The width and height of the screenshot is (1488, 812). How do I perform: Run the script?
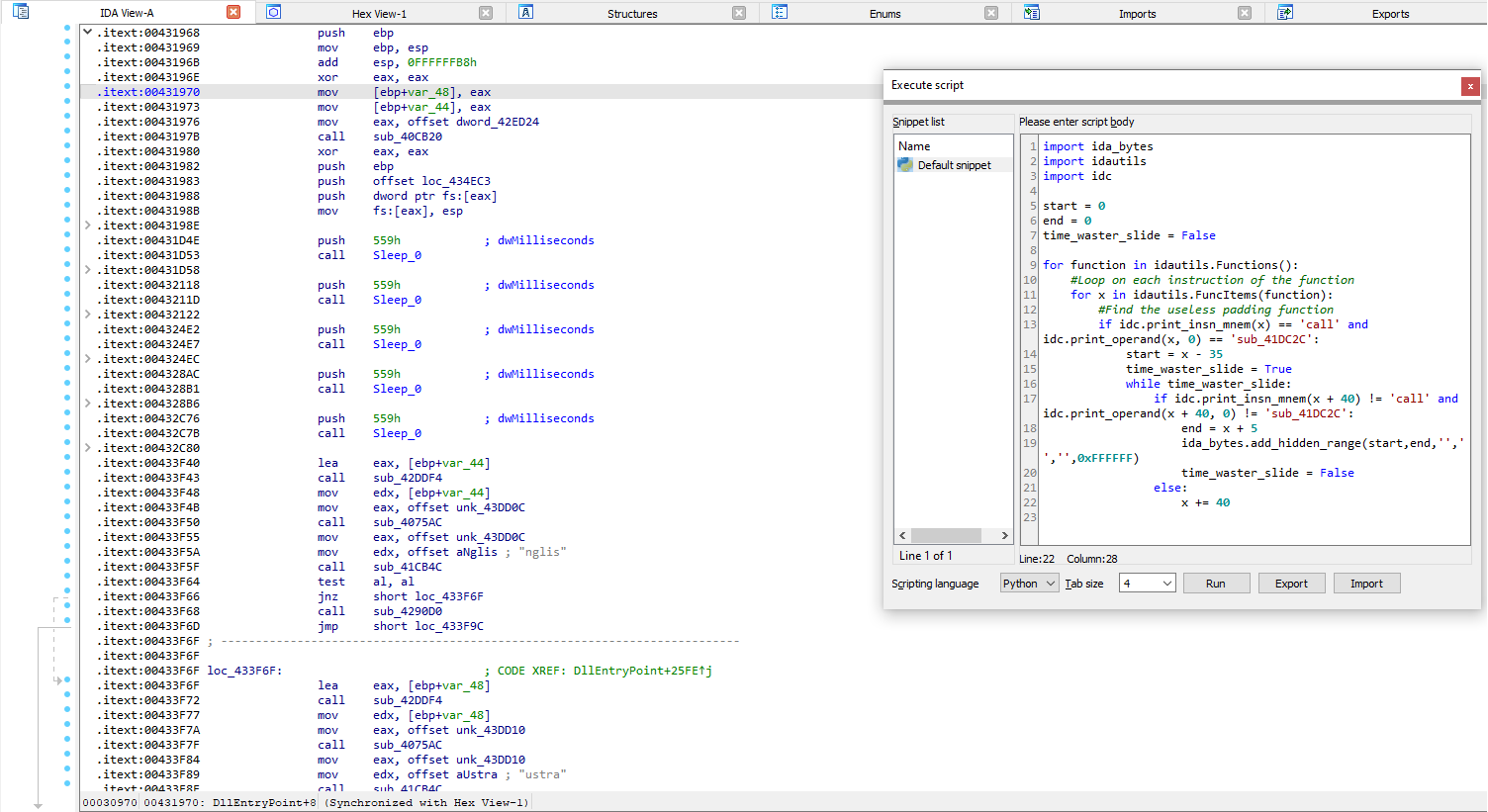pyautogui.click(x=1216, y=584)
